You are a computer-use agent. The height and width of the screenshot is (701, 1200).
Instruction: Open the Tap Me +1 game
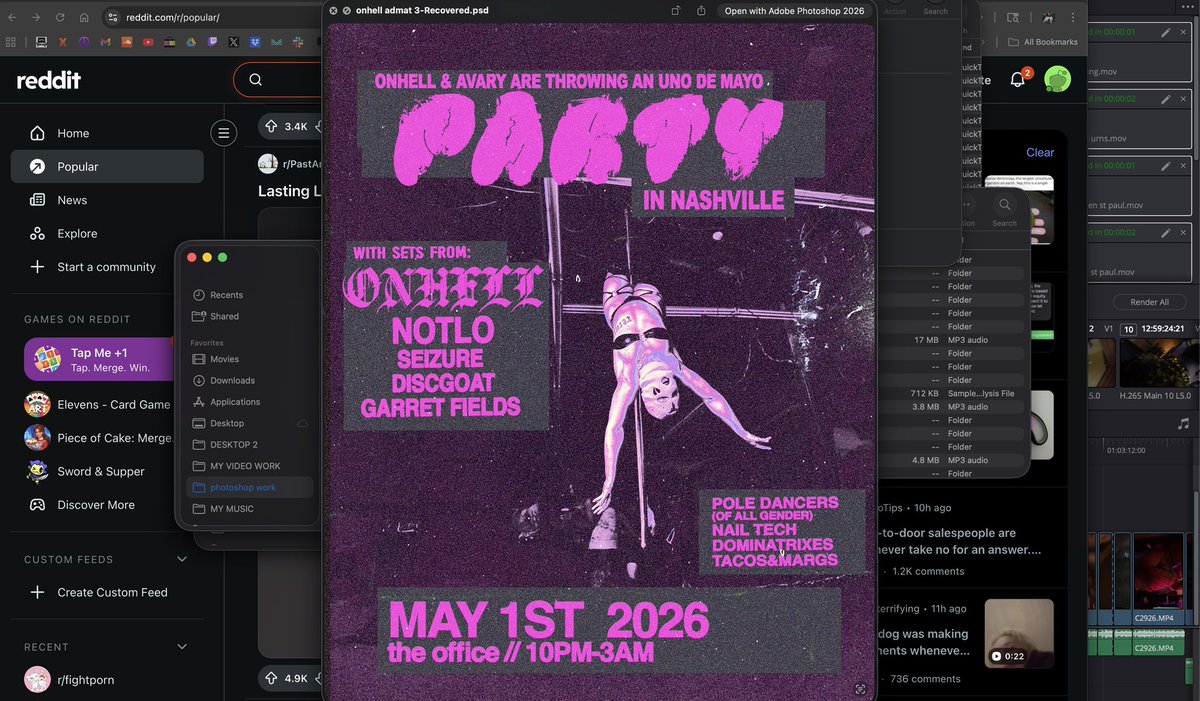pos(100,360)
